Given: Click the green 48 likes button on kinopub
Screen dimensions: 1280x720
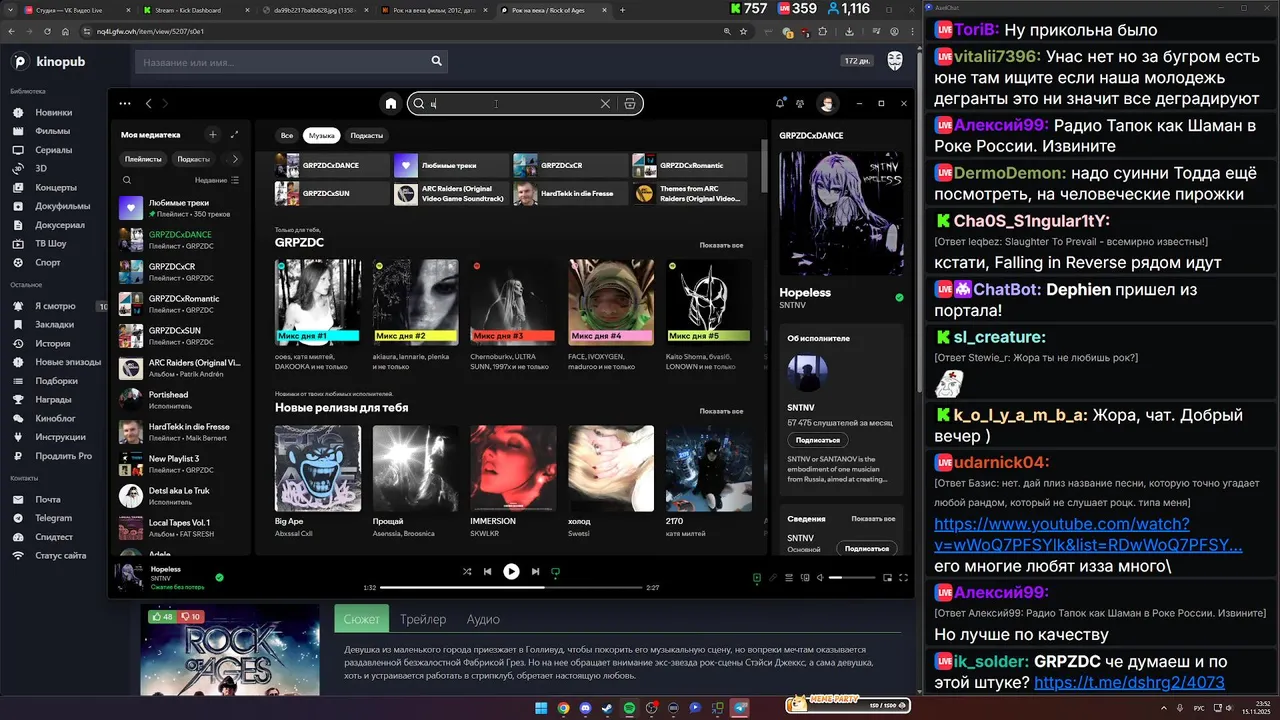Looking at the screenshot, I should click(x=161, y=617).
